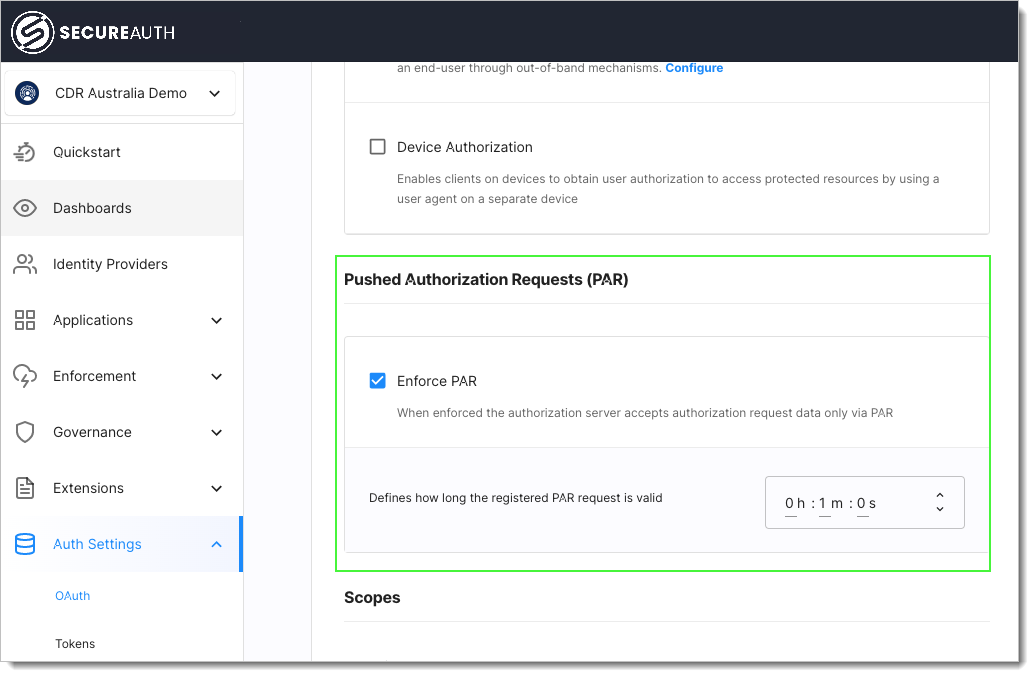Click the Enforce PAR label
The image size is (1034, 677).
[x=437, y=381]
